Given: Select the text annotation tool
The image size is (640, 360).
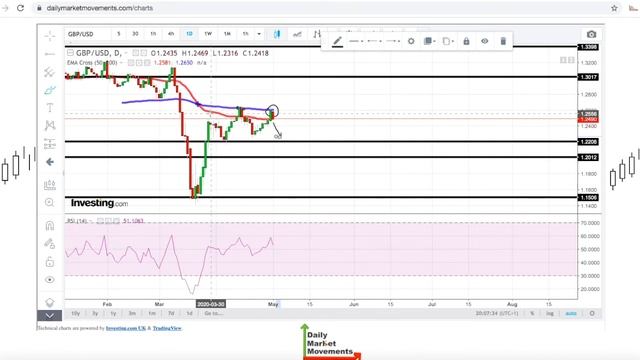Looking at the screenshot, I should point(50,108).
